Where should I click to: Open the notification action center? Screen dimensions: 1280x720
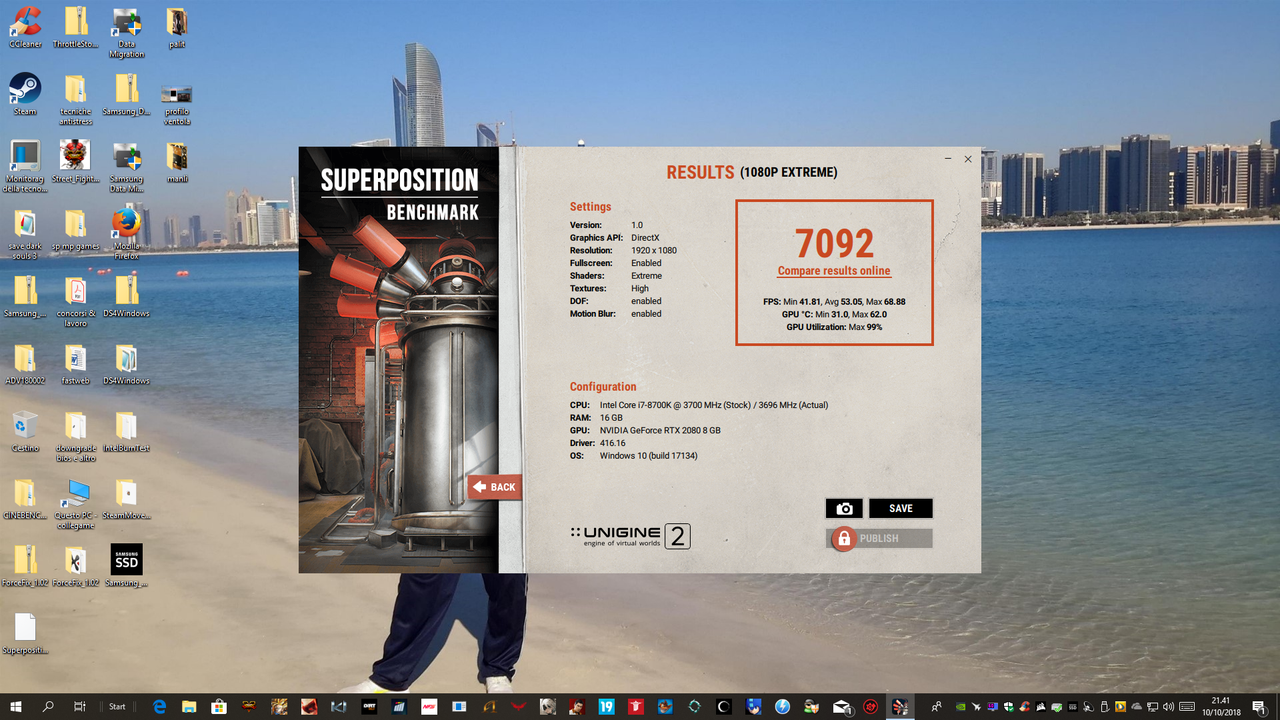1258,706
